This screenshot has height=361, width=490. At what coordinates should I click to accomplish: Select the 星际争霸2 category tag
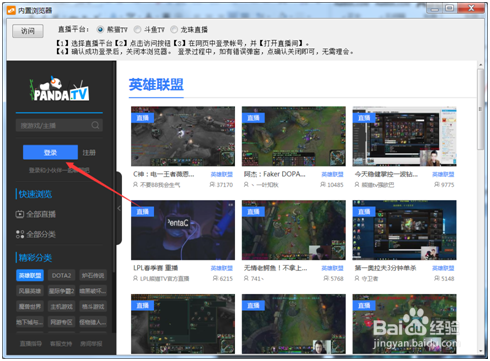[61, 291]
